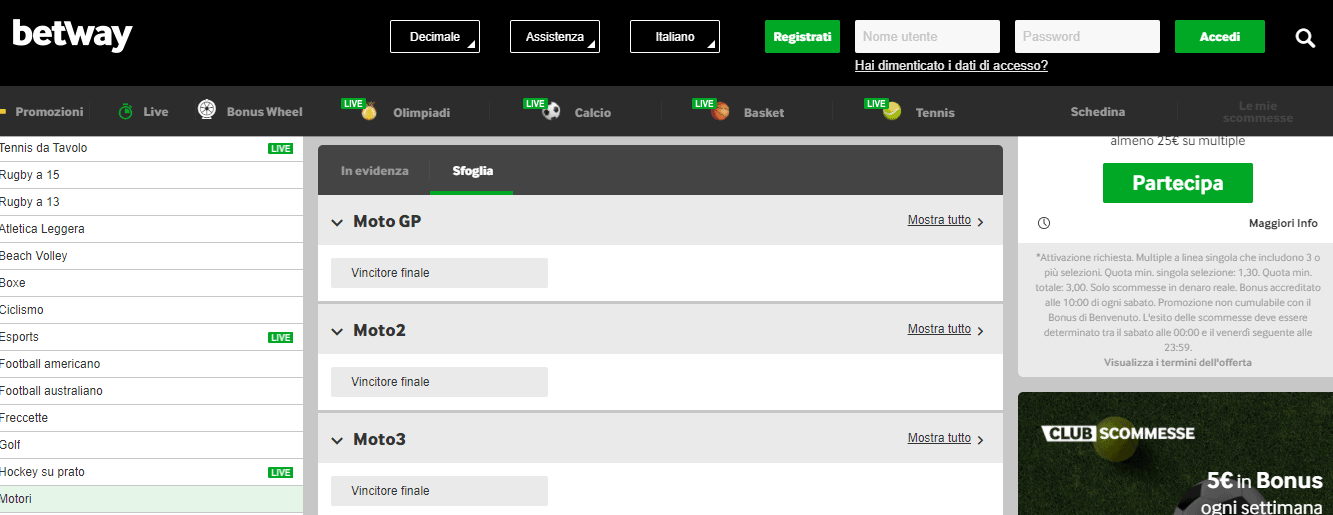Screen dimensions: 1333x515
Task: Open Maggiori Info link
Action: pyautogui.click(x=1283, y=223)
